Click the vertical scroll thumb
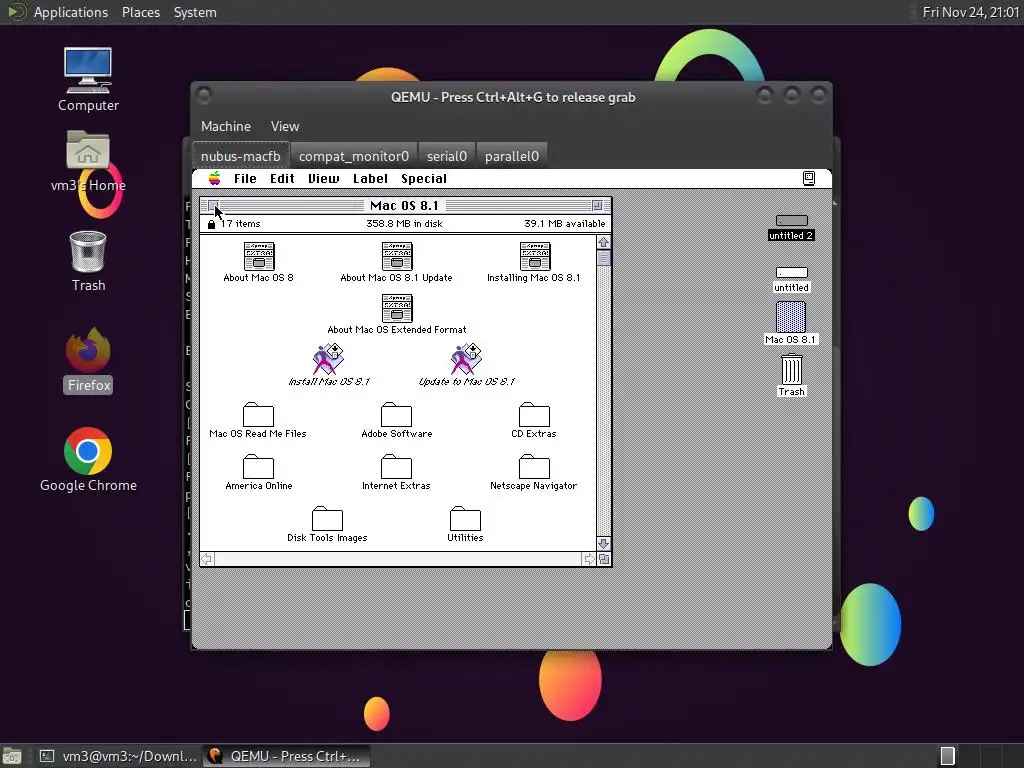 point(603,258)
